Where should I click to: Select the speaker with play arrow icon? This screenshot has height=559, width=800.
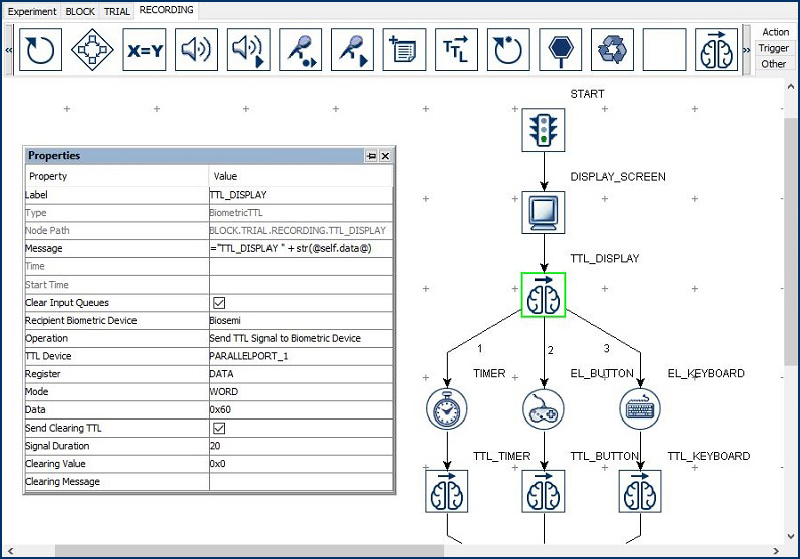click(x=248, y=49)
